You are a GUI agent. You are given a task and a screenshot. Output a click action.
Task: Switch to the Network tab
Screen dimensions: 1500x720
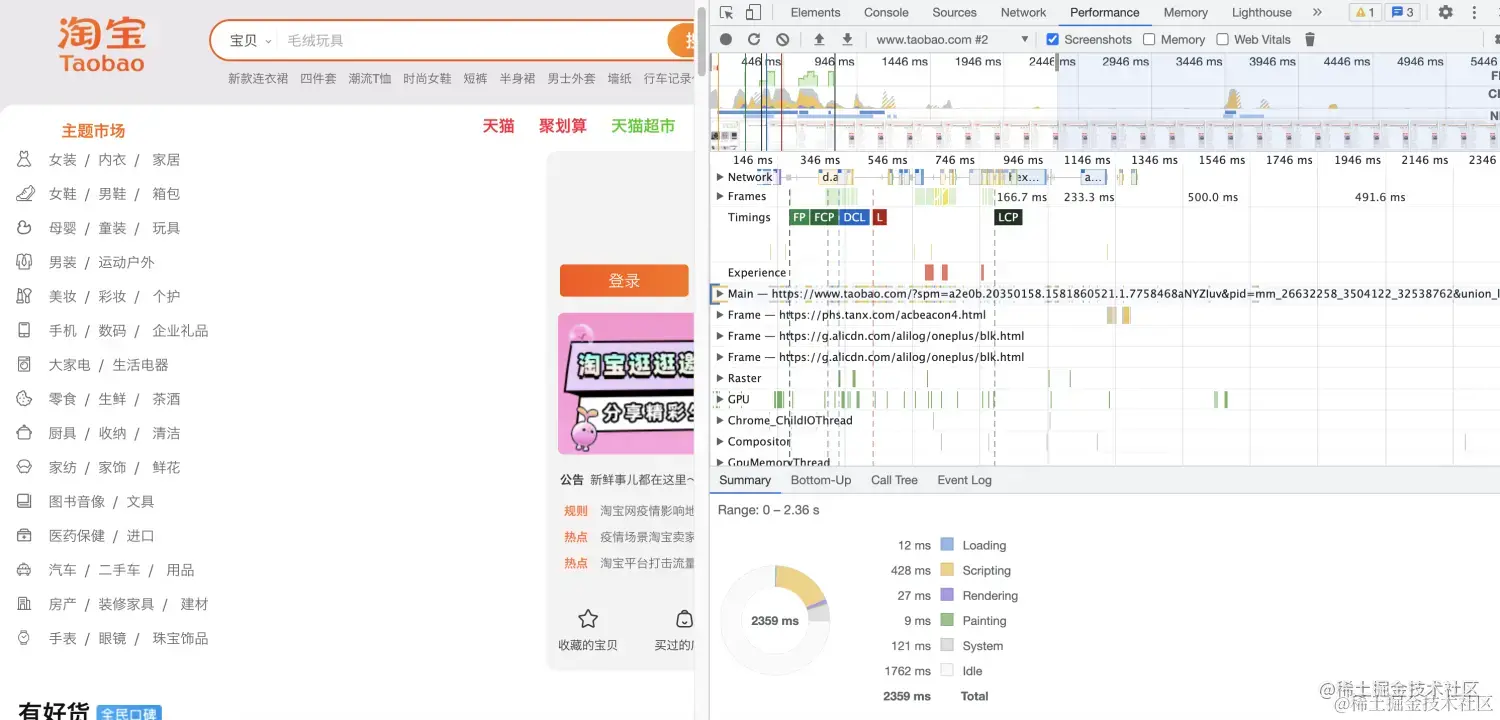[1023, 12]
